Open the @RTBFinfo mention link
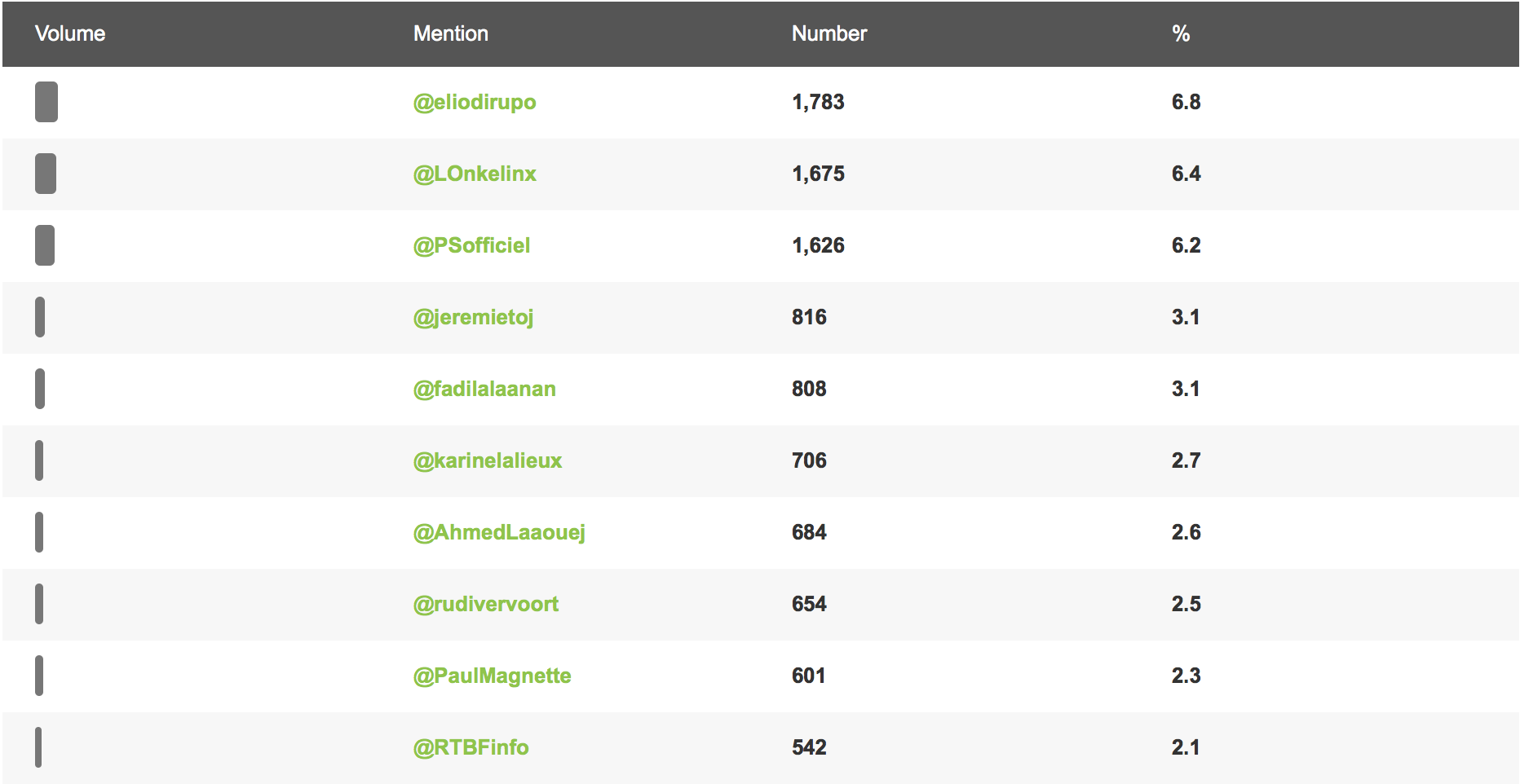 (471, 747)
